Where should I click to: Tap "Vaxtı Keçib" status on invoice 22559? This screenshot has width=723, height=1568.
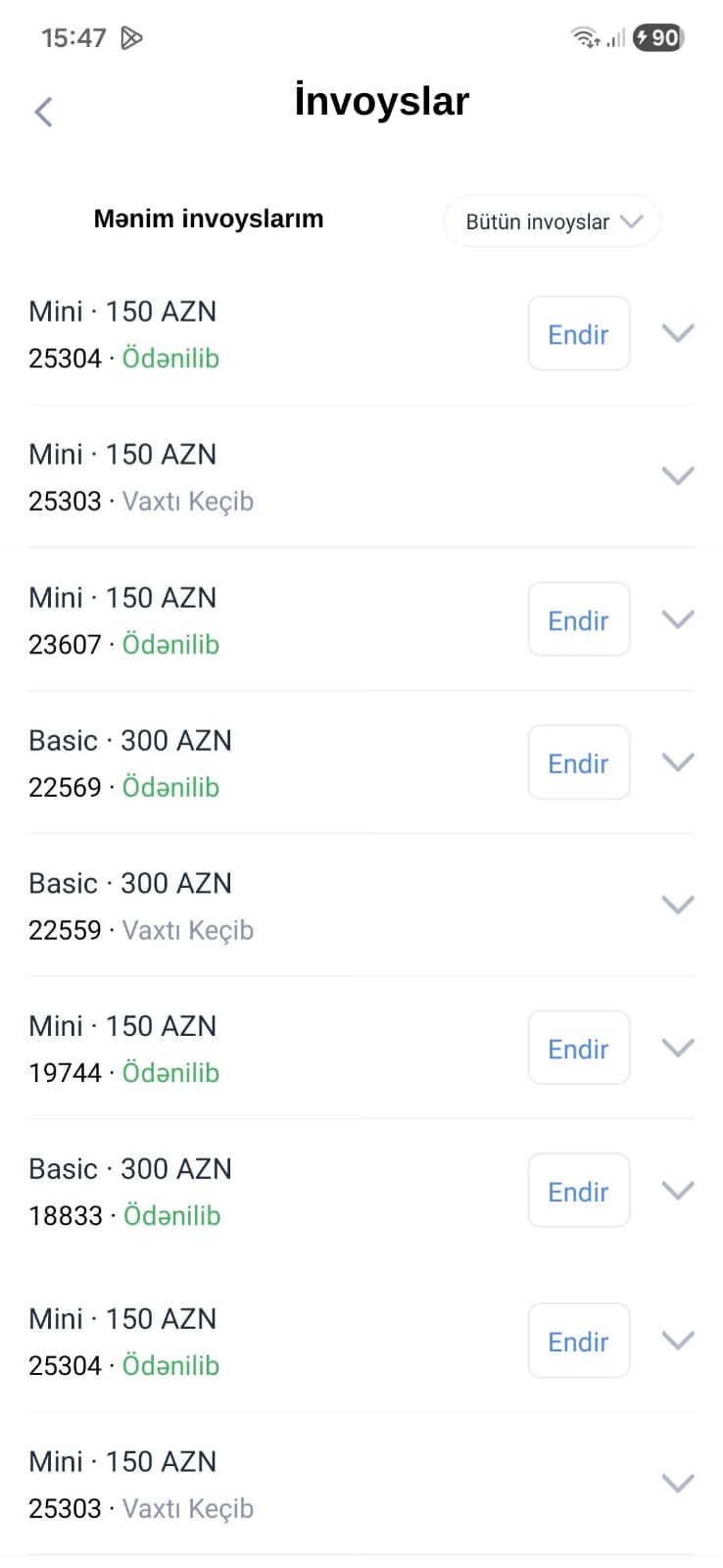[x=188, y=930]
